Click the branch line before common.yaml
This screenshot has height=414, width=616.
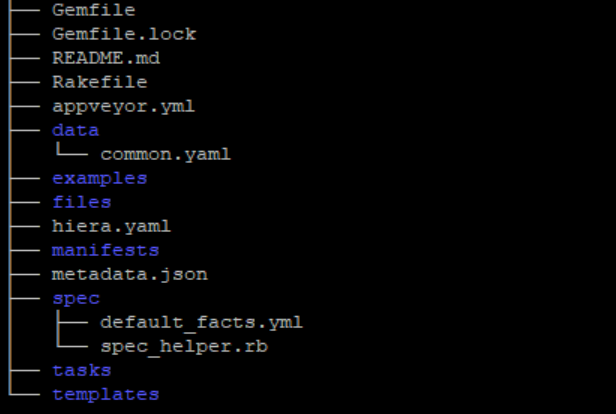72,150
